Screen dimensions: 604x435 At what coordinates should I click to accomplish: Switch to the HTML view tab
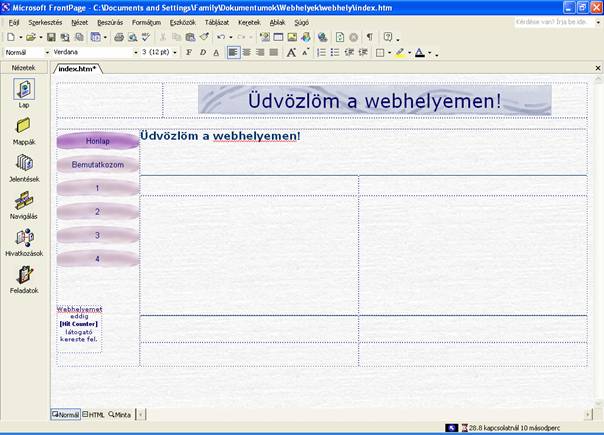click(x=94, y=414)
